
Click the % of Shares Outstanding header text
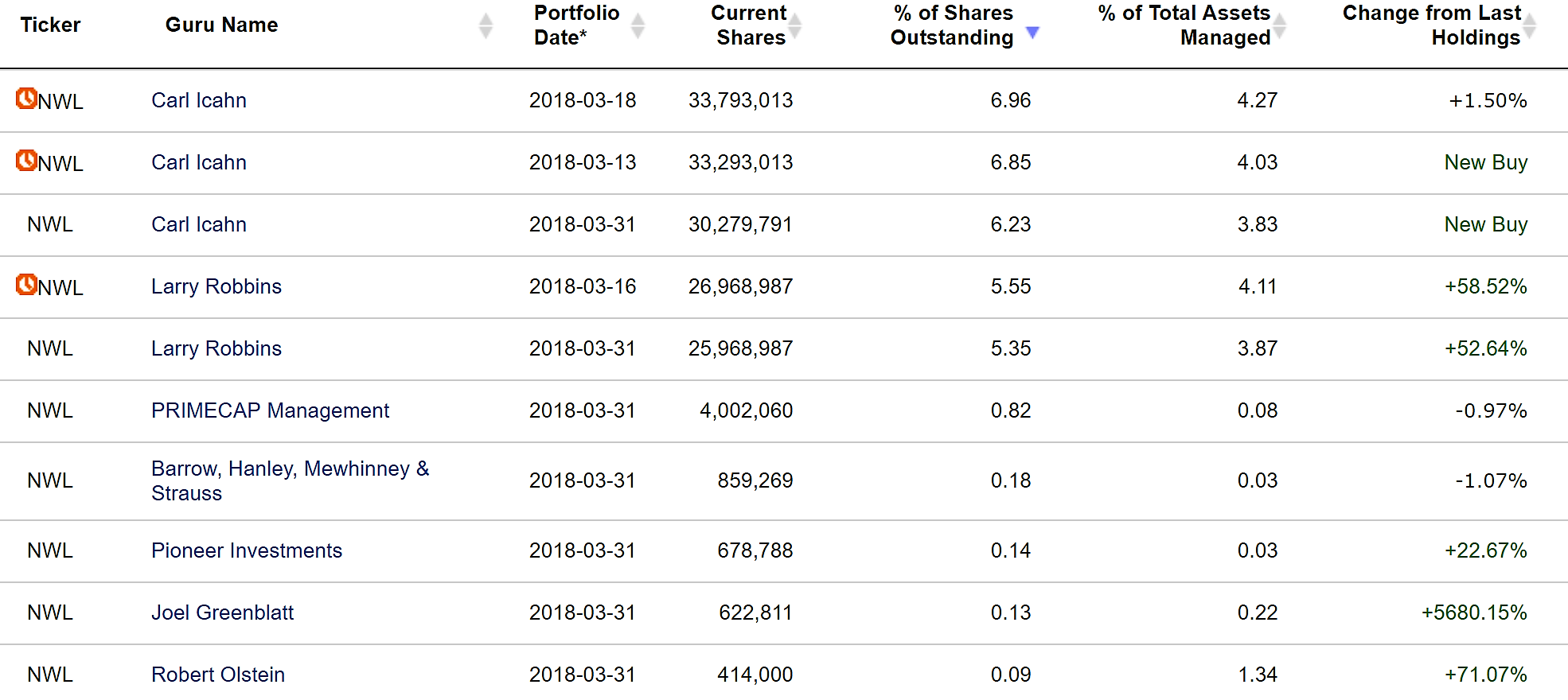pyautogui.click(x=952, y=25)
